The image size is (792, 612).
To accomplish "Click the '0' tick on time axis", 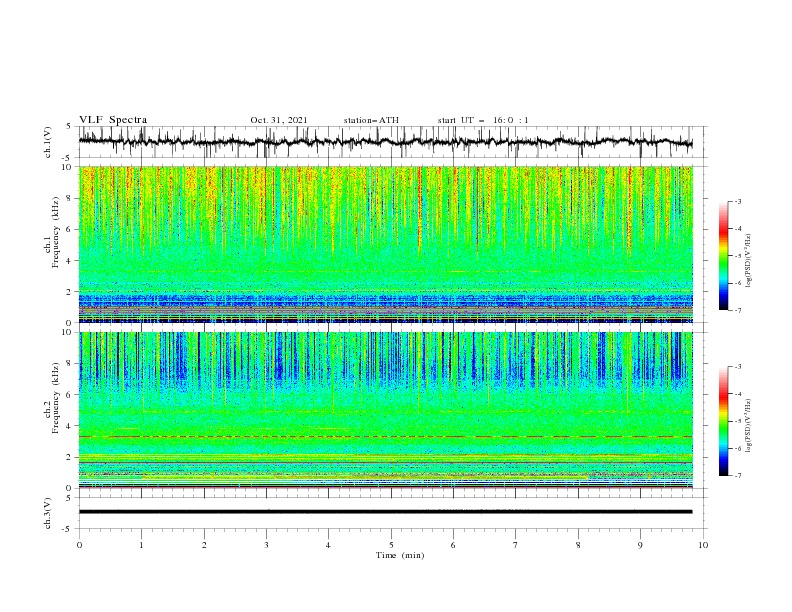I will coord(79,545).
